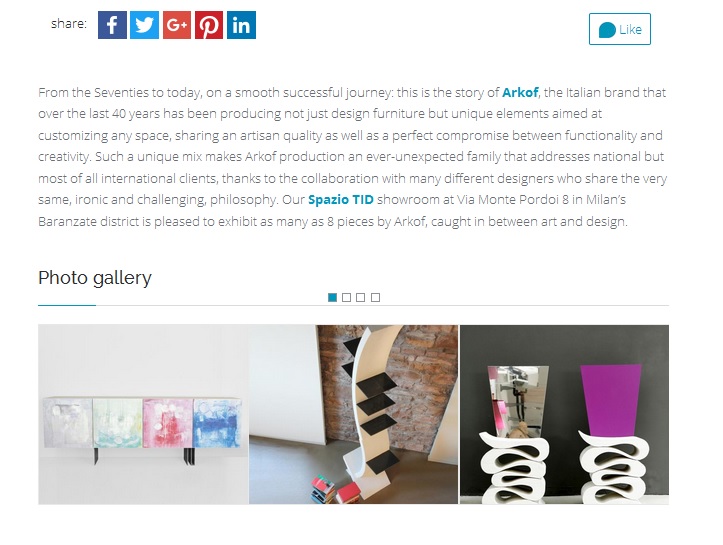The image size is (723, 545).
Task: Switch to second gallery page dot
Action: [x=347, y=297]
